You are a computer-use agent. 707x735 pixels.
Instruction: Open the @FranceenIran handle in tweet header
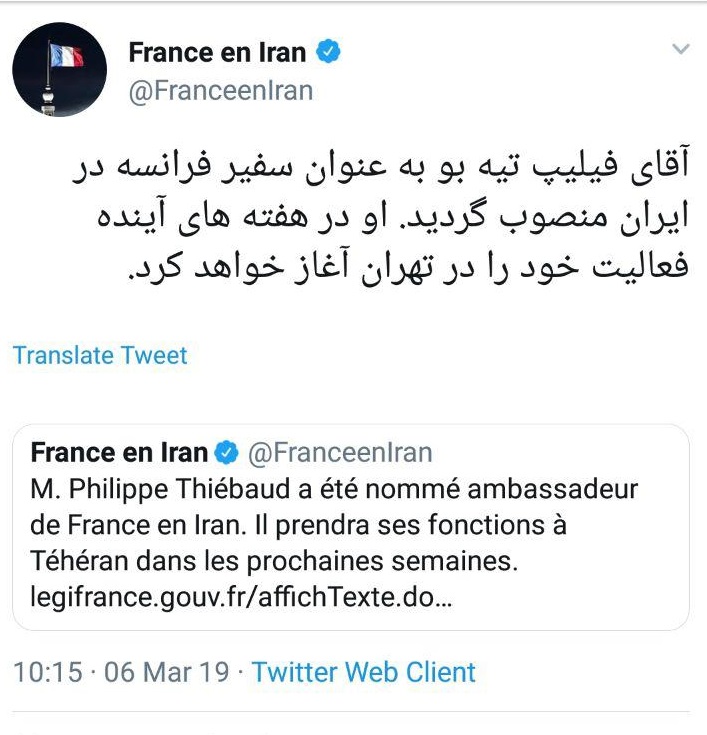click(x=220, y=91)
